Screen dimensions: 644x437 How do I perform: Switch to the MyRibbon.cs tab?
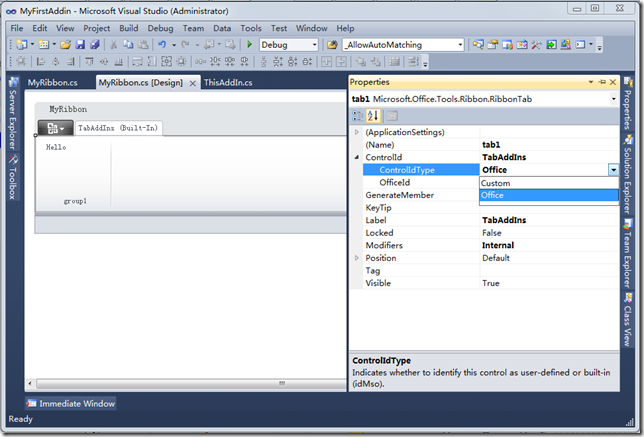[53, 83]
